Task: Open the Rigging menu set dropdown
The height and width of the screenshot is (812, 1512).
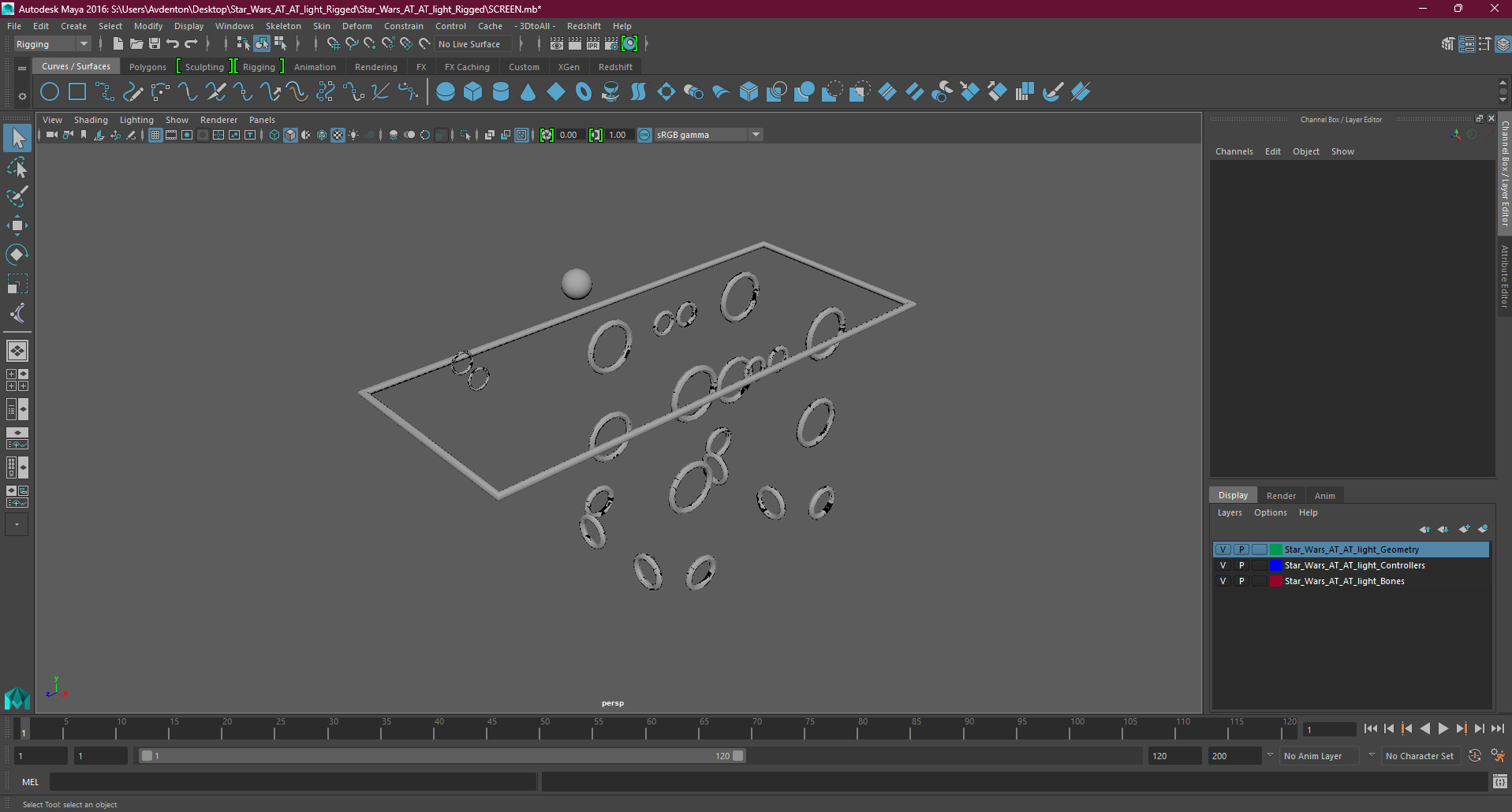Action: (x=52, y=44)
